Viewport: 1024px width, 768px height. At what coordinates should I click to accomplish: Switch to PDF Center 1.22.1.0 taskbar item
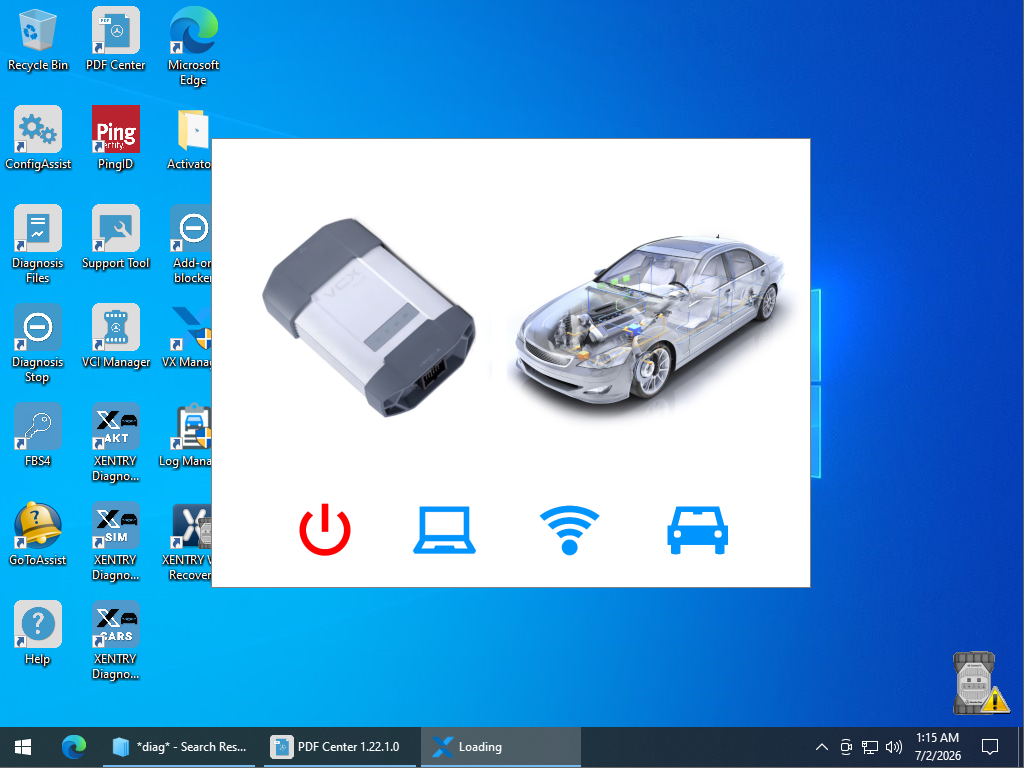tap(339, 747)
